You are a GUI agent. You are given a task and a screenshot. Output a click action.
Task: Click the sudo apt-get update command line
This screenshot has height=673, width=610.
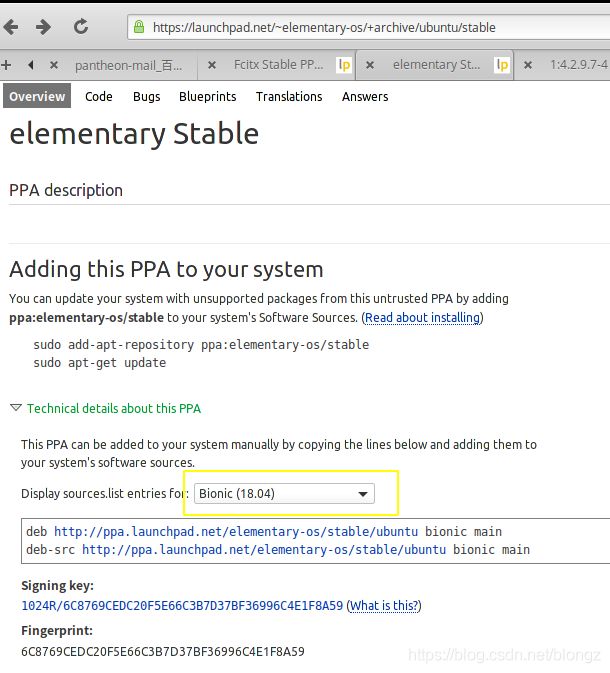100,363
